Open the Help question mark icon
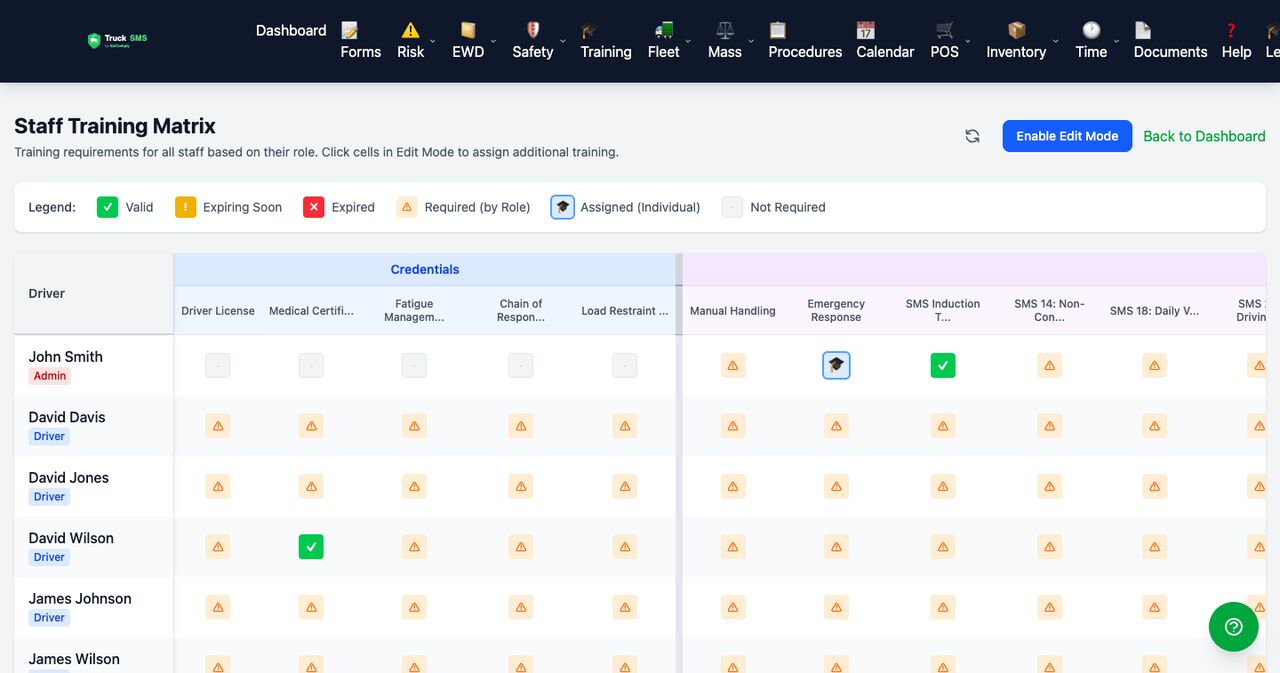 point(1231,30)
